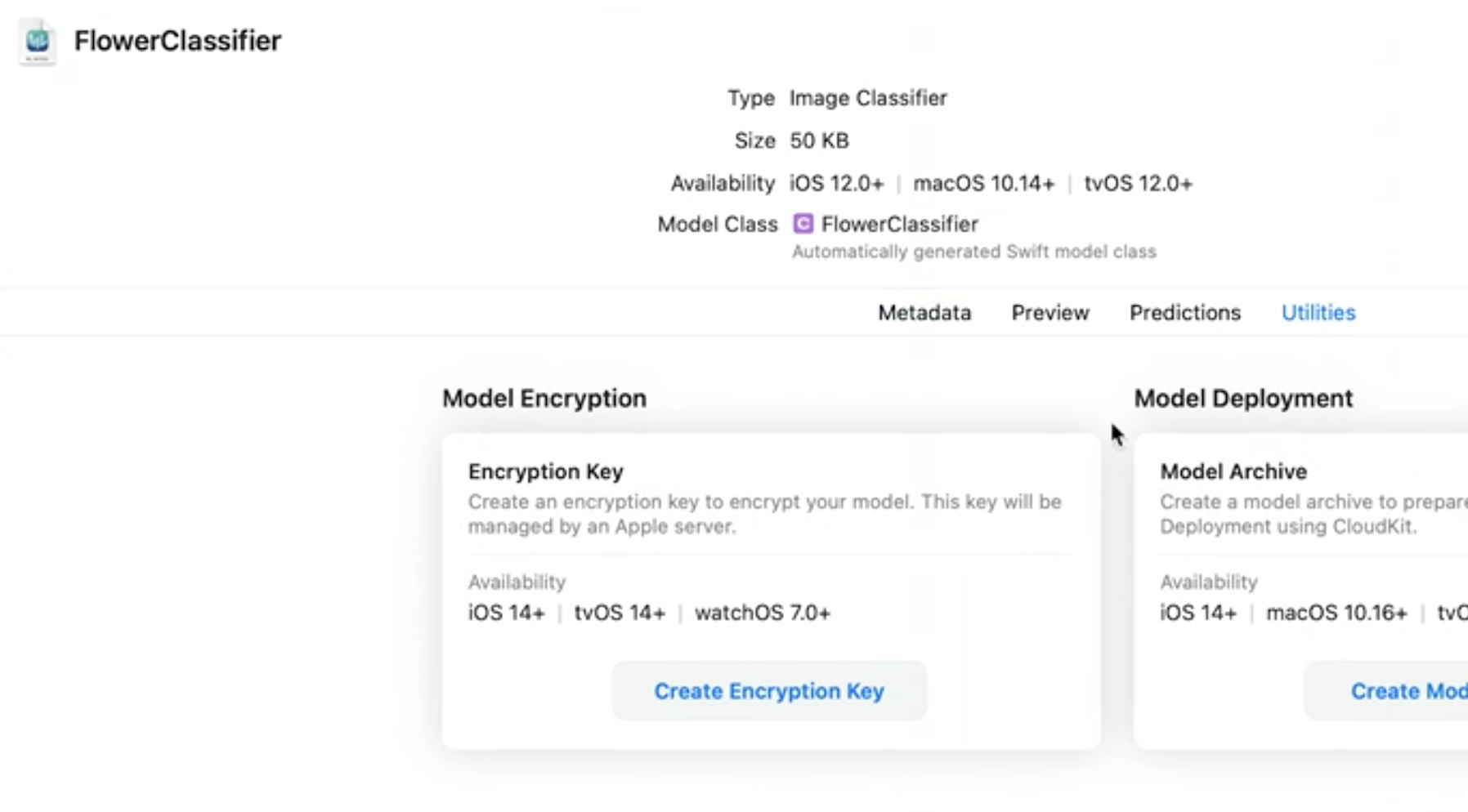The height and width of the screenshot is (812, 1468).
Task: Click the 50 KB size value
Action: pos(819,141)
